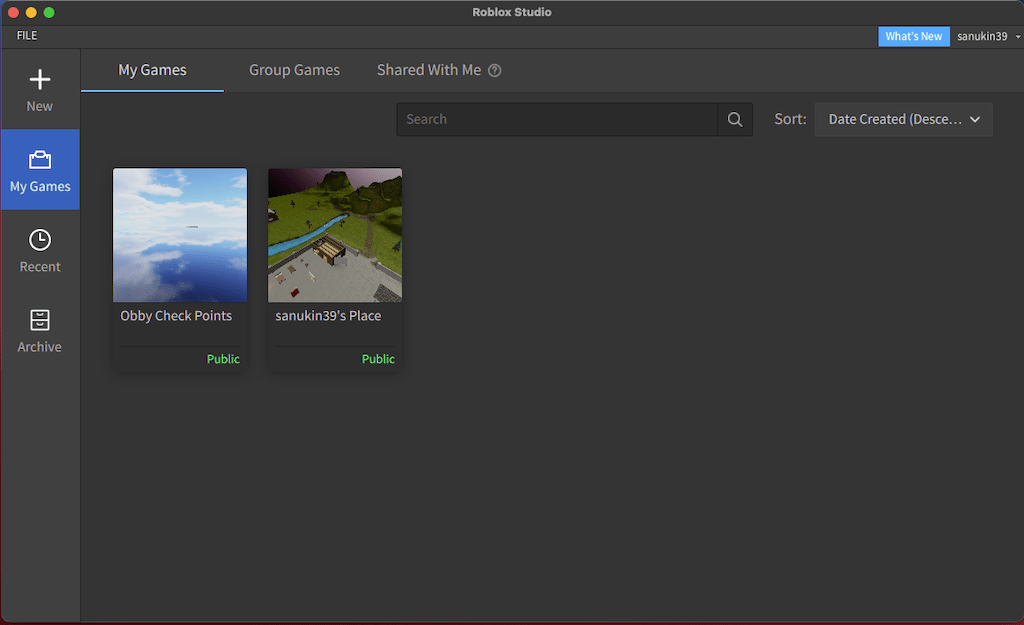
Task: Switch to the Group Games tab
Action: [x=294, y=70]
